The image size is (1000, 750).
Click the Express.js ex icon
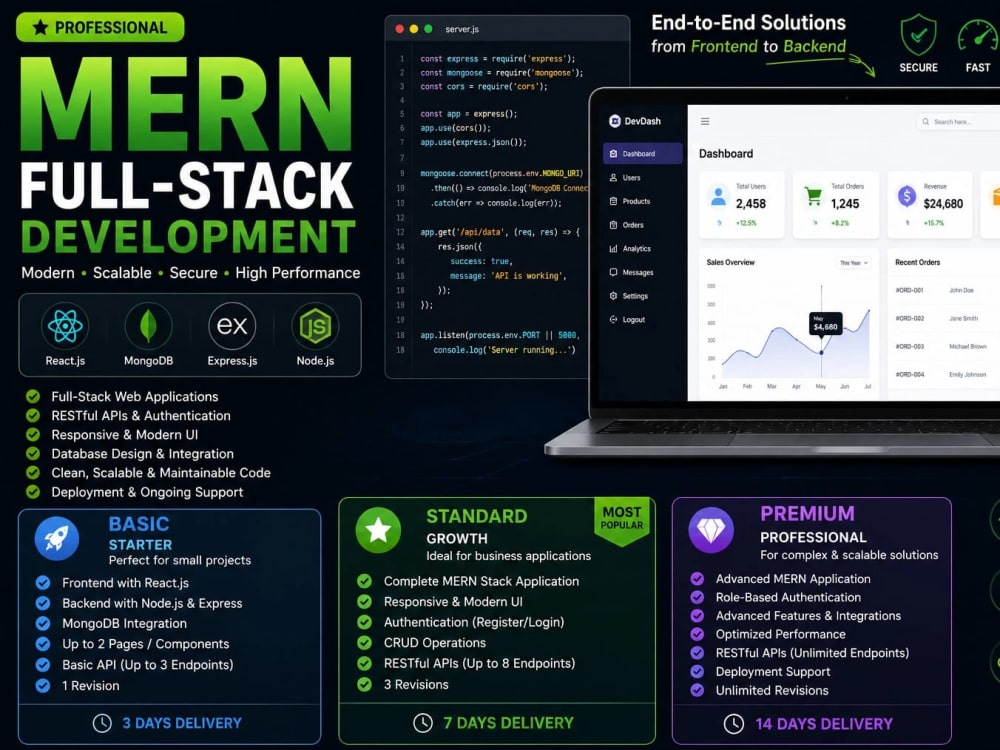pos(232,326)
